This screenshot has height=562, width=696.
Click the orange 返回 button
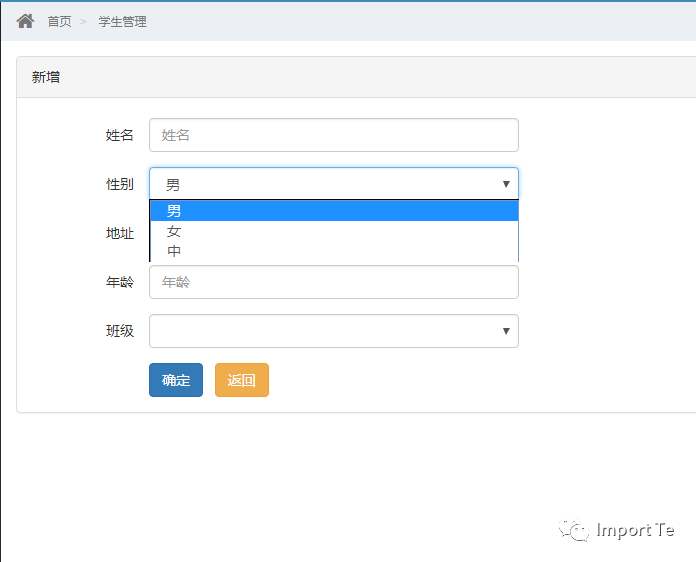click(x=242, y=380)
